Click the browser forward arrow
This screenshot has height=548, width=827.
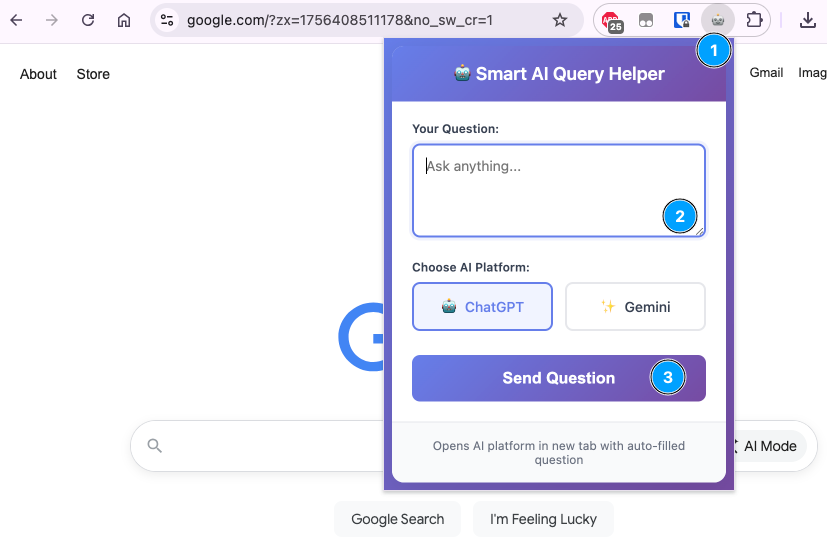[x=52, y=20]
